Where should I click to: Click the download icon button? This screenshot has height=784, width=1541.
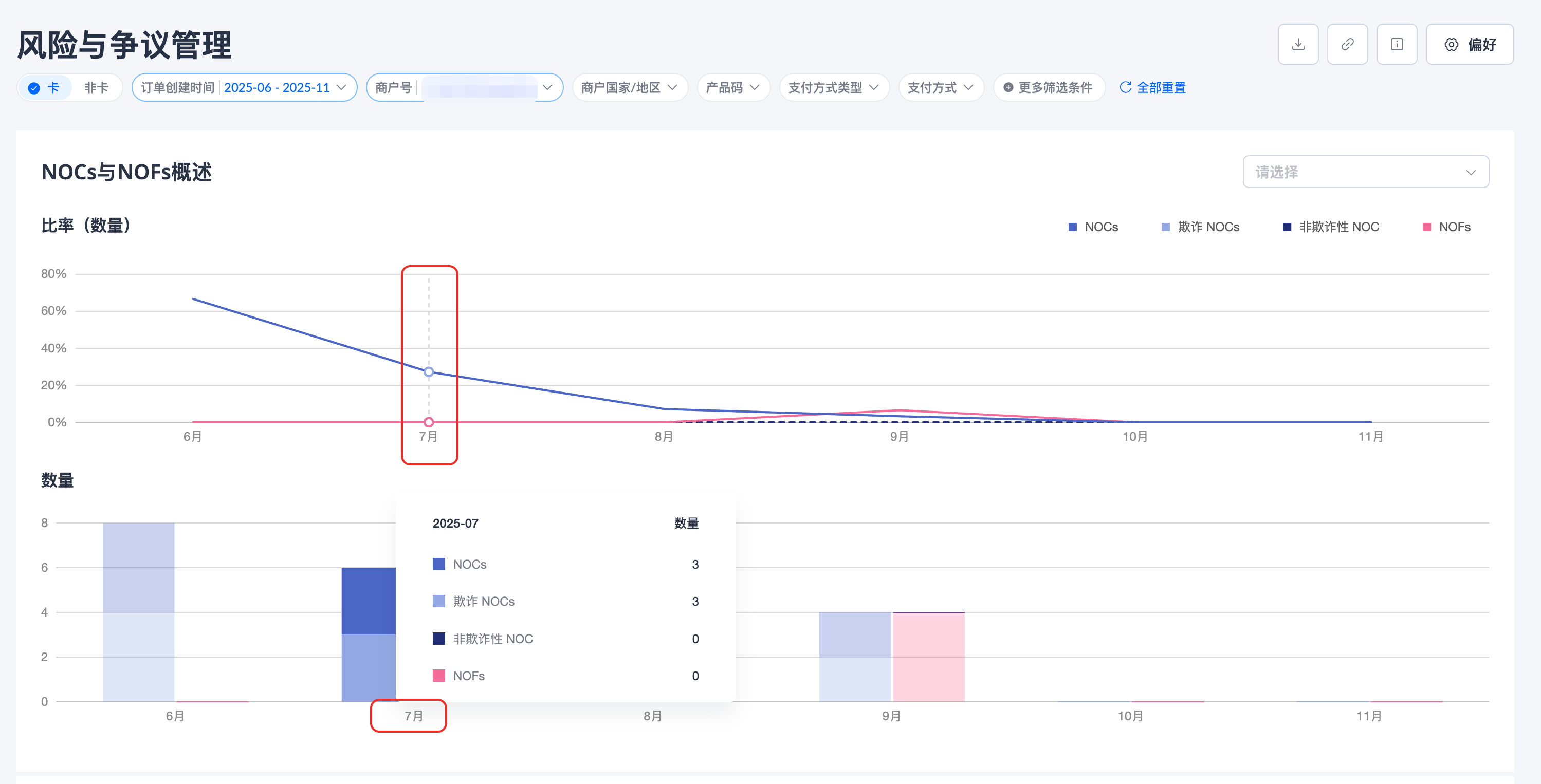(x=1297, y=44)
